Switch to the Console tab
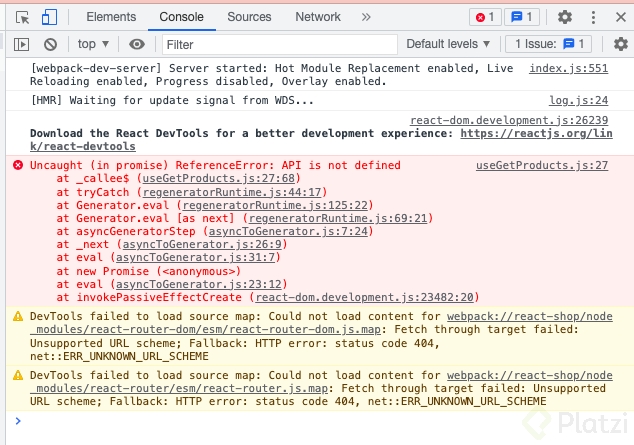The image size is (634, 445). [x=182, y=17]
